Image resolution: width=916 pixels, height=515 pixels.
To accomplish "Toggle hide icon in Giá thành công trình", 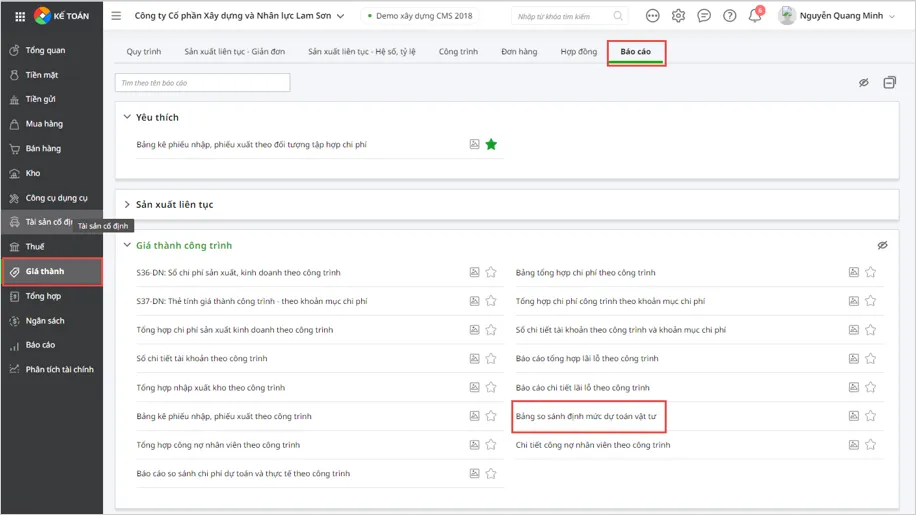I will [882, 245].
